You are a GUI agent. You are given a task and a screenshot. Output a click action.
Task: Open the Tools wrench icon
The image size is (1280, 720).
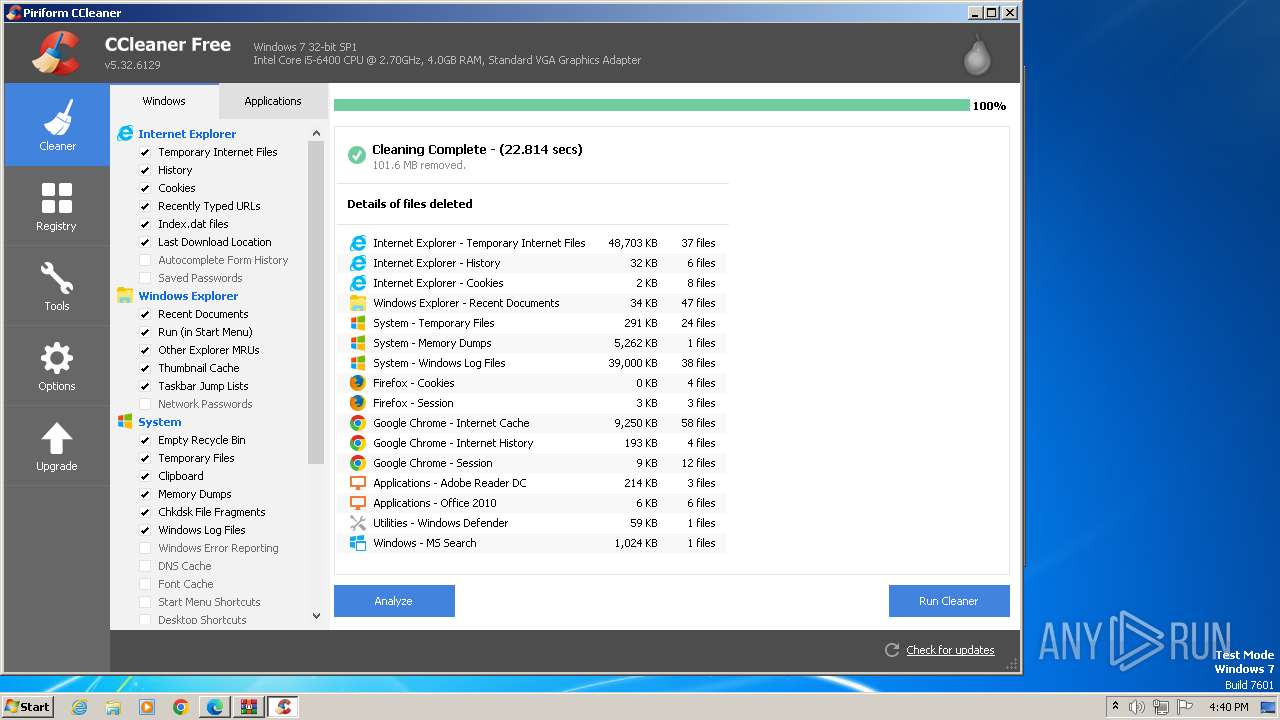(x=57, y=278)
